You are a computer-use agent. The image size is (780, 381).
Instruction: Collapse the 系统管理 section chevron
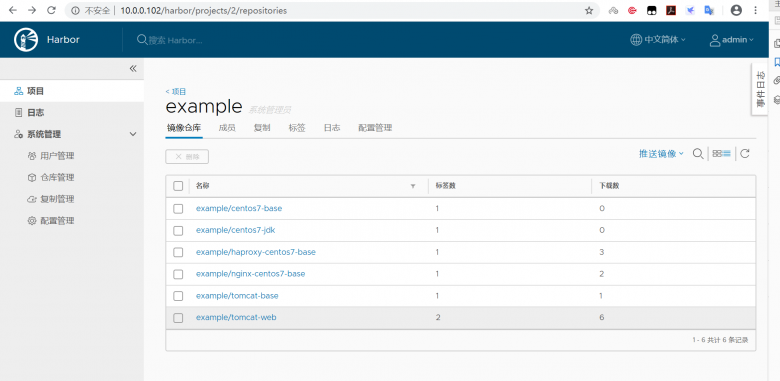pyautogui.click(x=133, y=134)
